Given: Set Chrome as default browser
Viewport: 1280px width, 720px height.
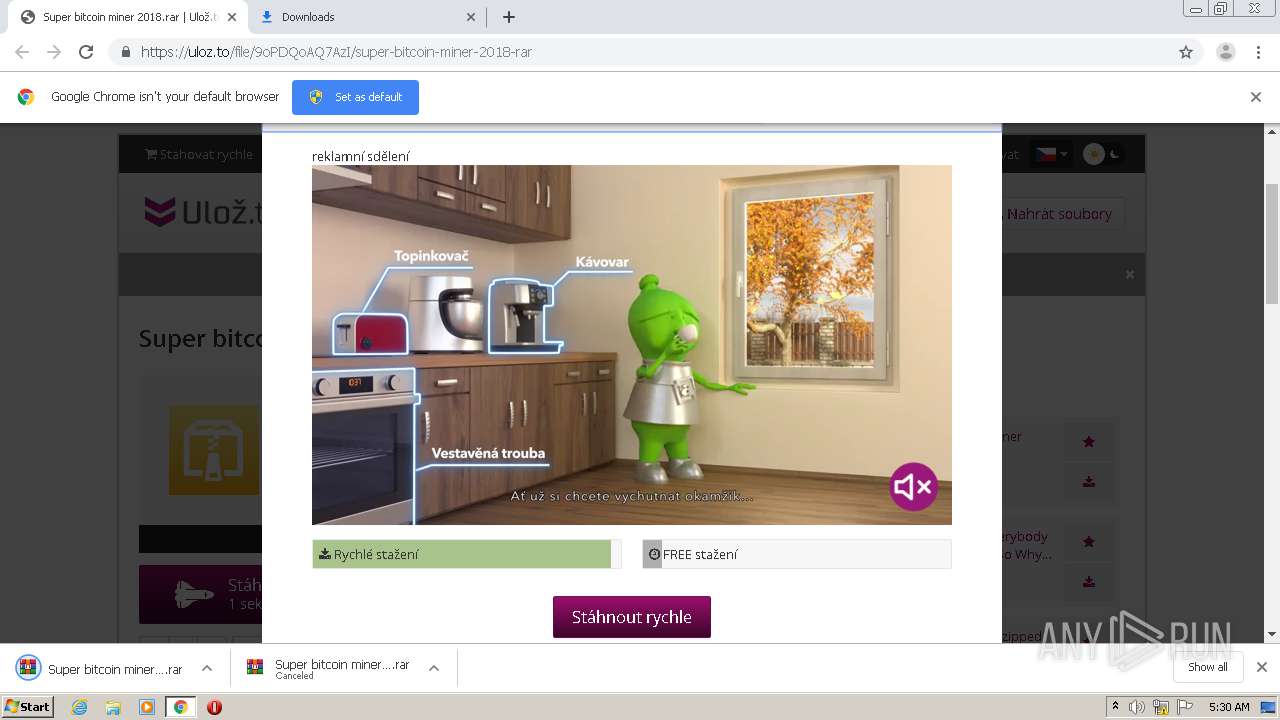Looking at the screenshot, I should pos(355,97).
